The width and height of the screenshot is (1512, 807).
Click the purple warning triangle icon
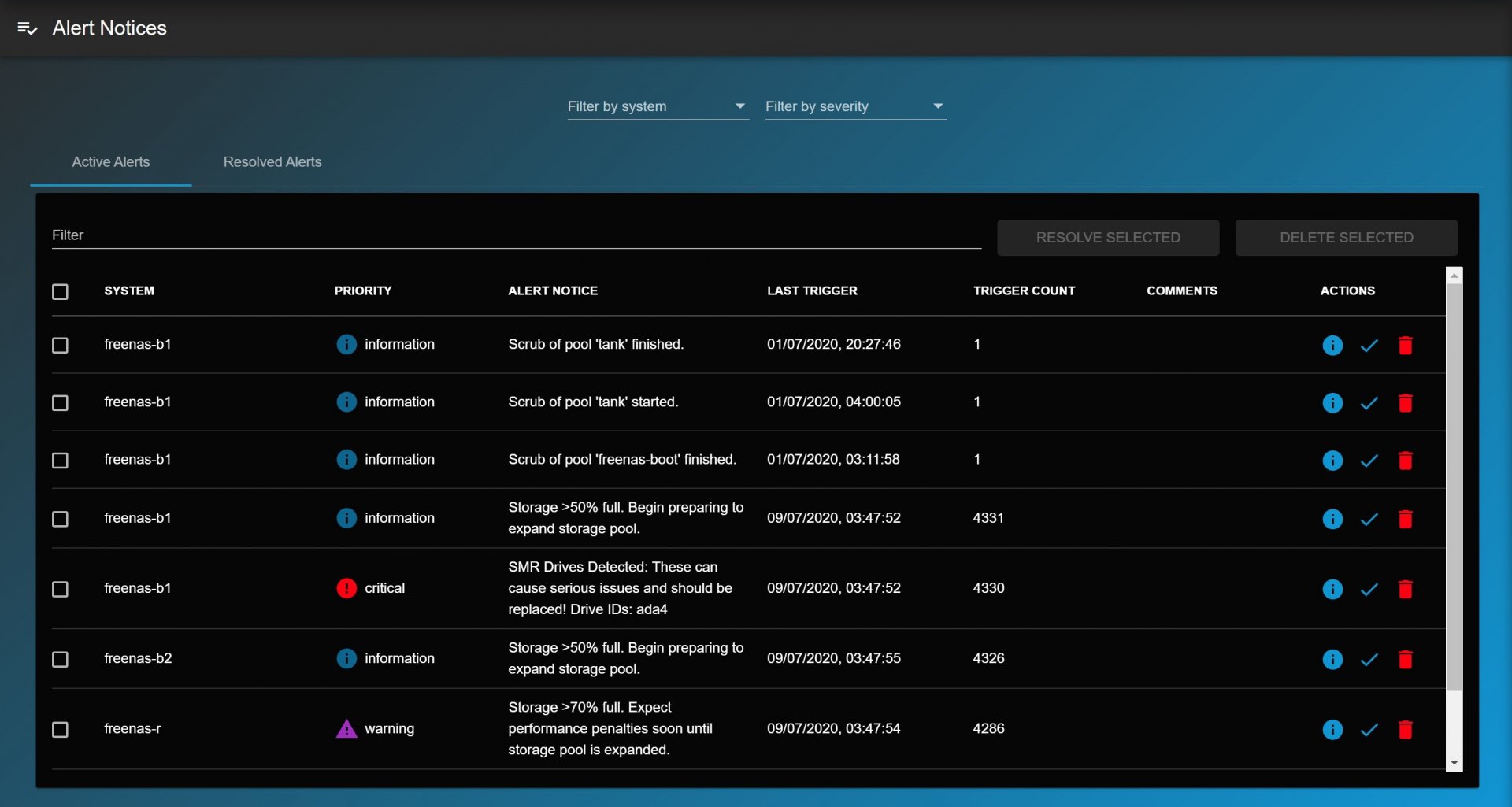346,729
